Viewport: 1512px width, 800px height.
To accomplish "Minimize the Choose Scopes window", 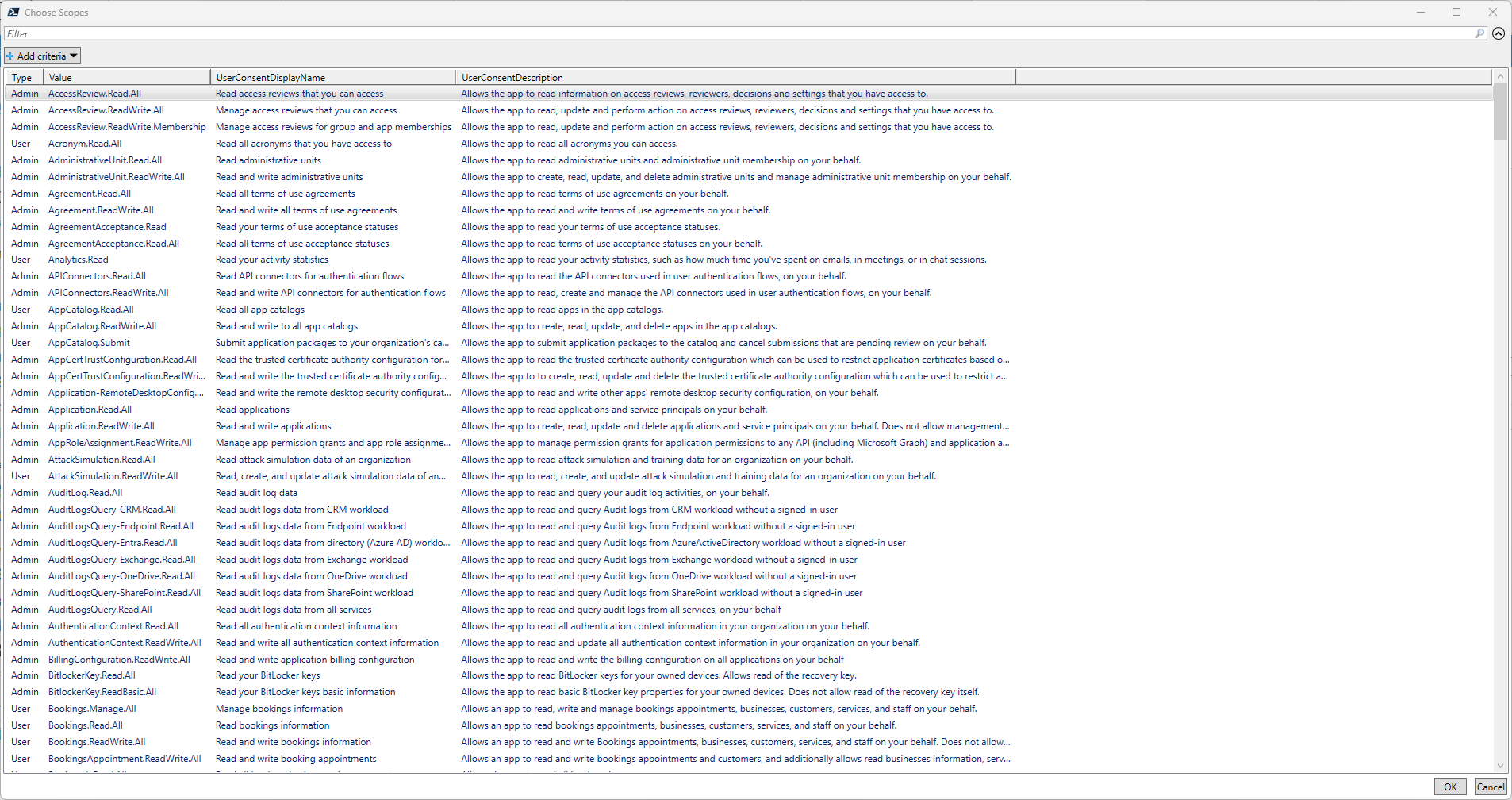I will click(1421, 12).
